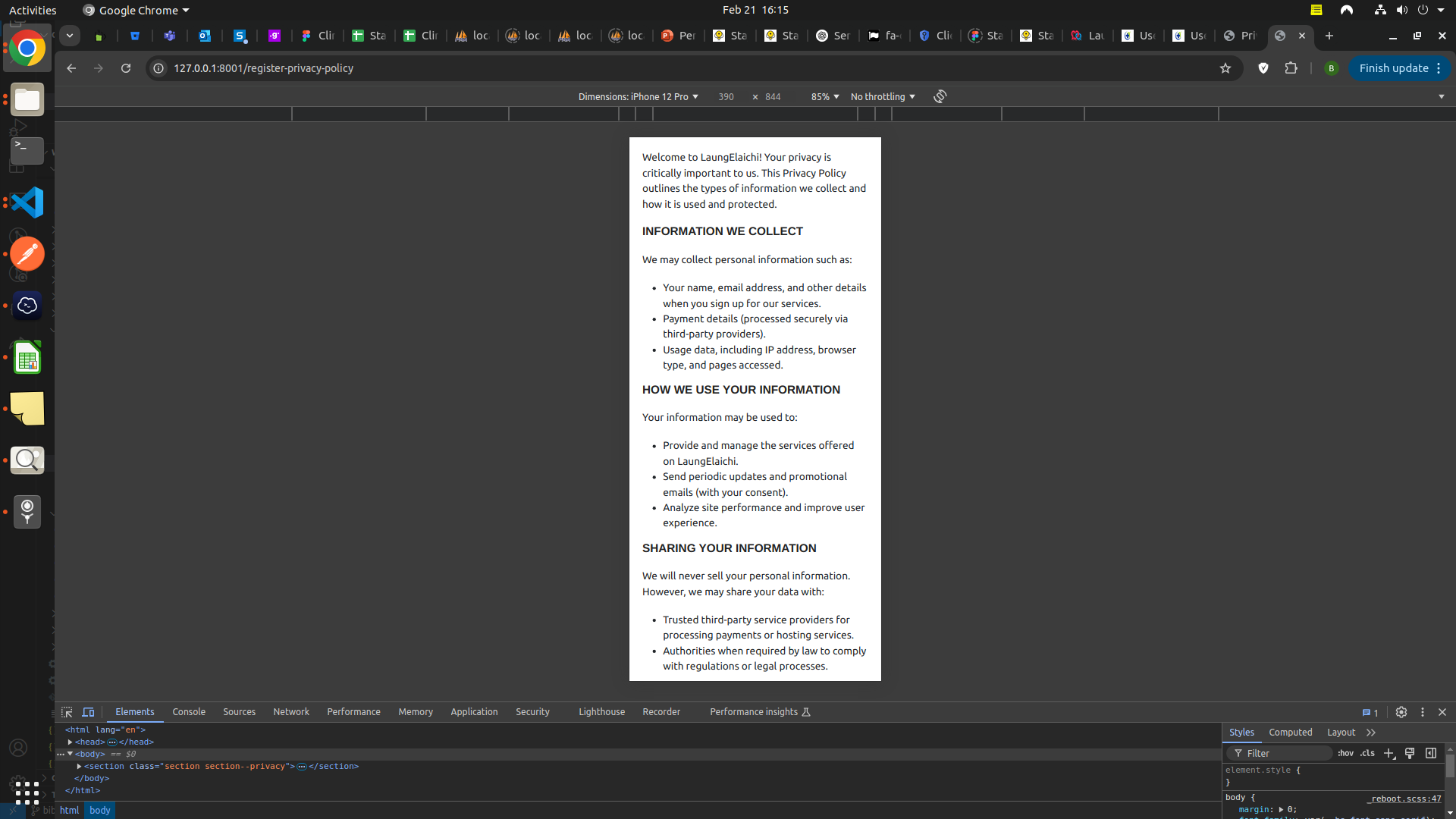This screenshot has width=1456, height=819.
Task: Open LibreOffice Calc from dock
Action: pos(27,357)
